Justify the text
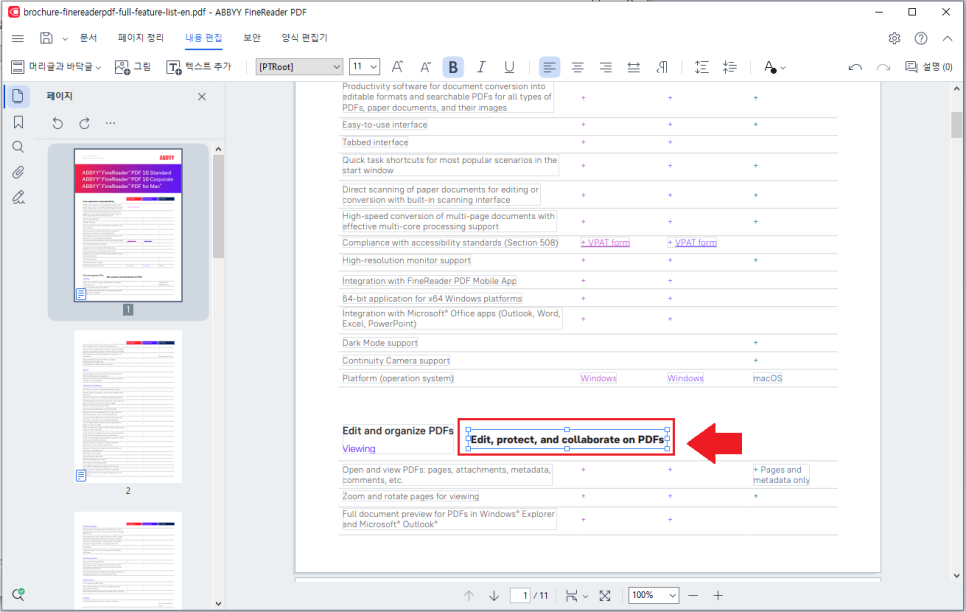966x612 pixels. [633, 67]
